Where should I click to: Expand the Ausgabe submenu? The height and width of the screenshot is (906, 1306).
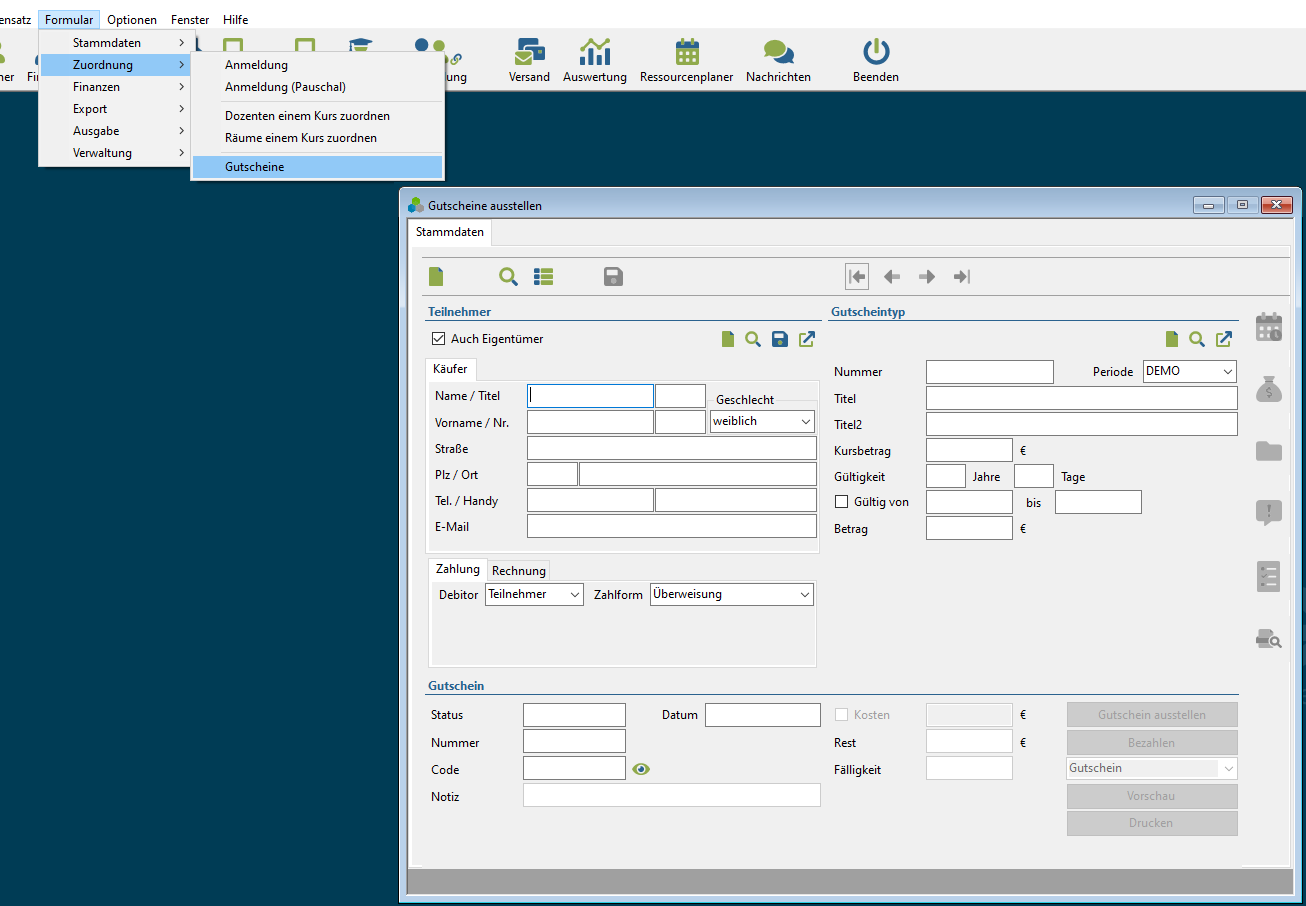pos(115,131)
